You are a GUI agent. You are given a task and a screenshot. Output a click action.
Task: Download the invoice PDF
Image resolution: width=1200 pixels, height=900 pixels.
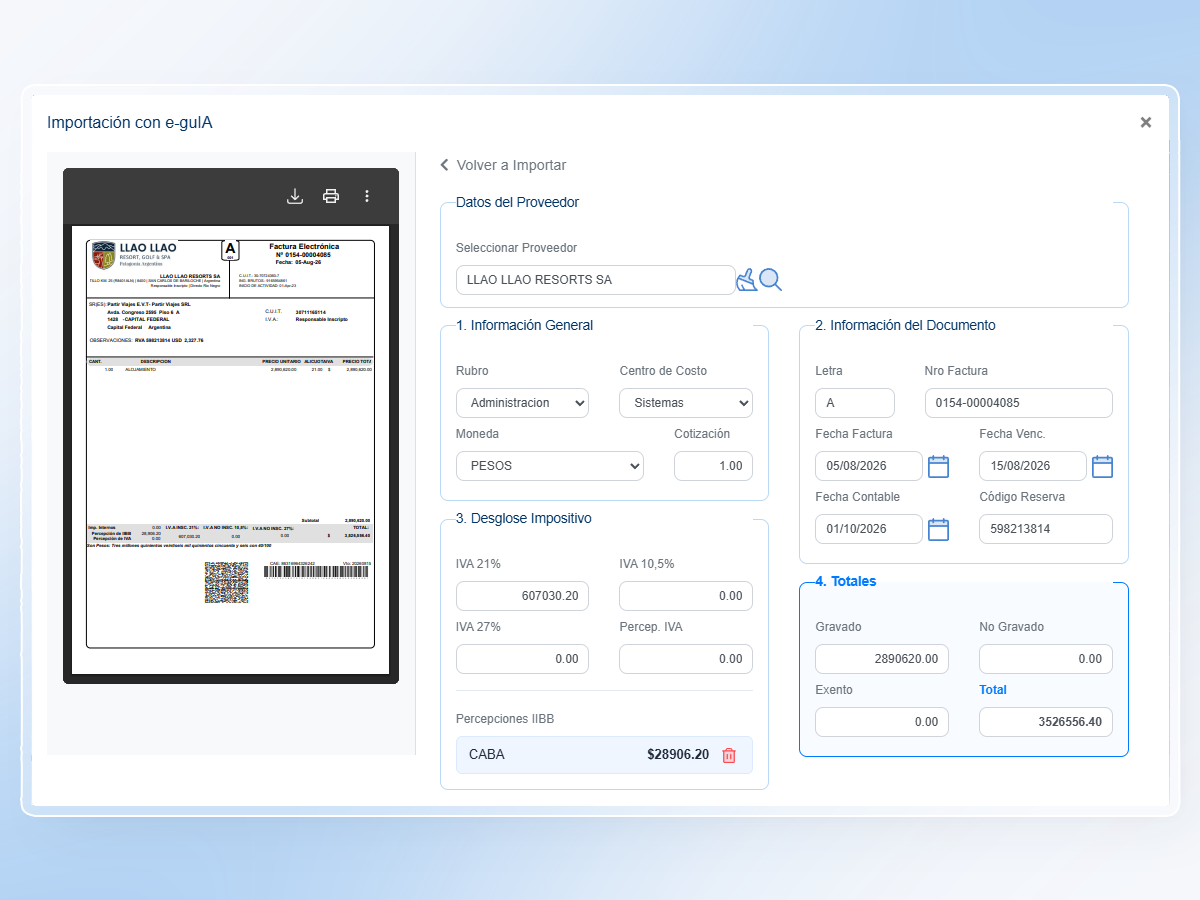tap(295, 196)
